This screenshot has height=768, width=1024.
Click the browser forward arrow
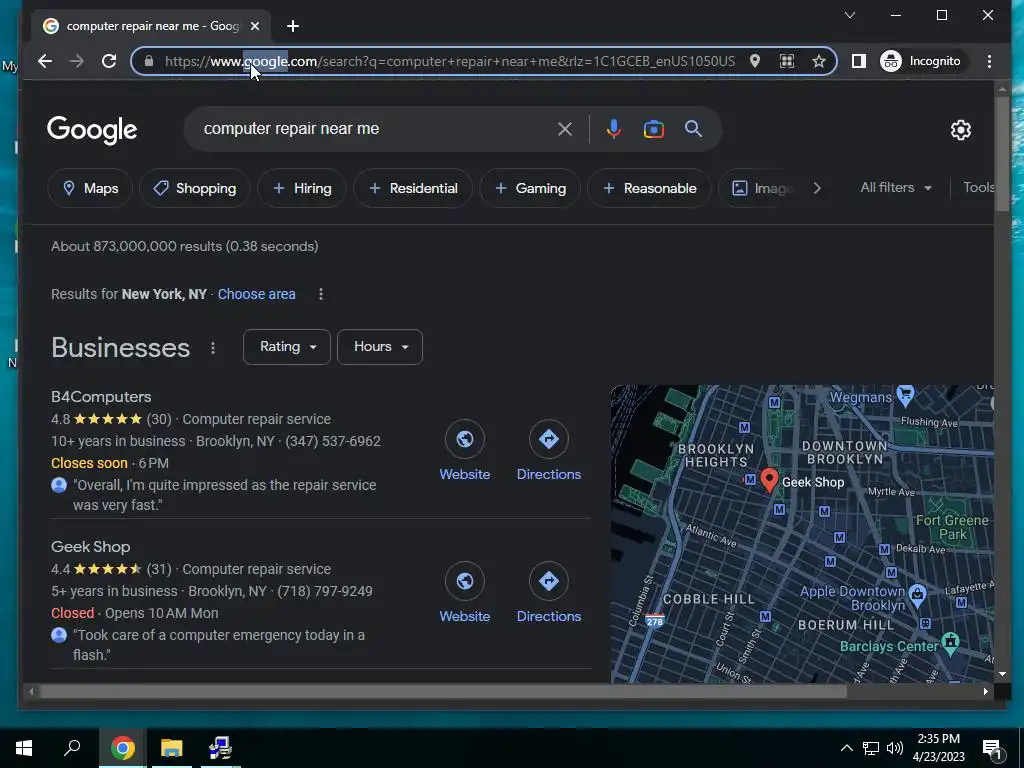77,61
